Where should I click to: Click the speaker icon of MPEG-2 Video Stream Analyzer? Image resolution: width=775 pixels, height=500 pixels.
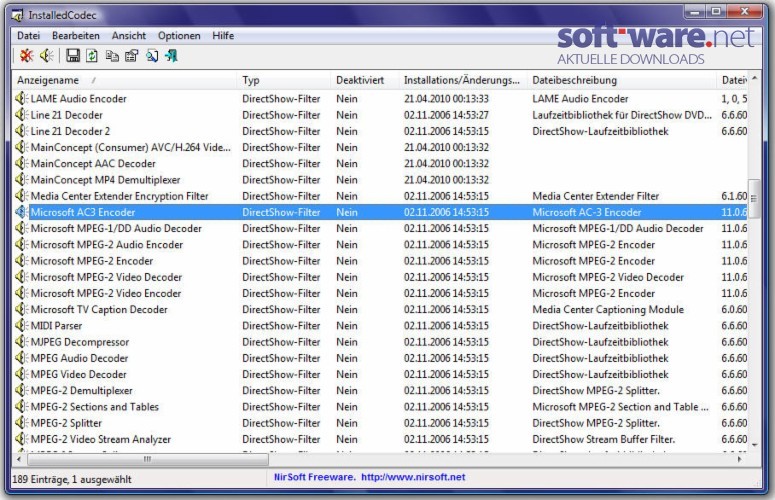coord(21,439)
